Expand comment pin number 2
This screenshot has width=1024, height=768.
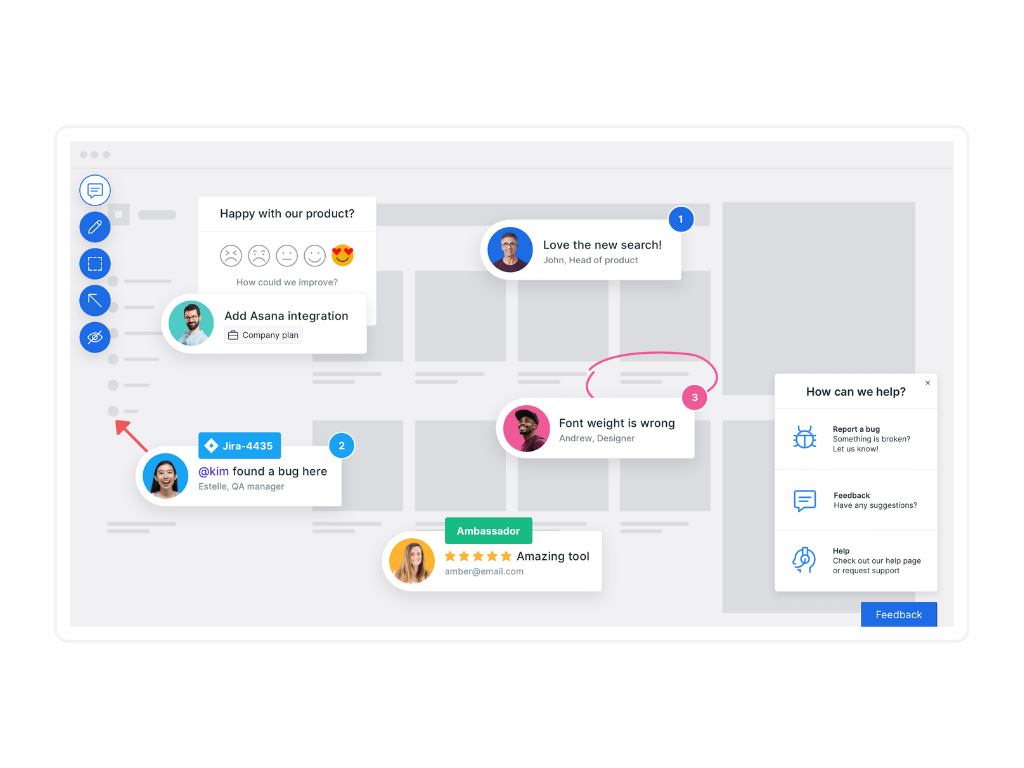(341, 445)
